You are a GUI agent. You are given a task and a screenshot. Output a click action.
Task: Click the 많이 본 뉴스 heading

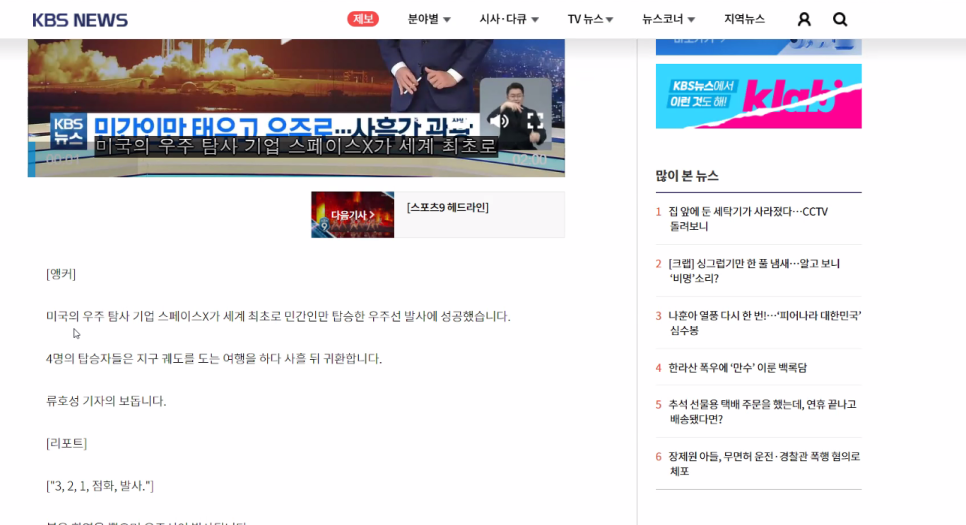pyautogui.click(x=687, y=176)
